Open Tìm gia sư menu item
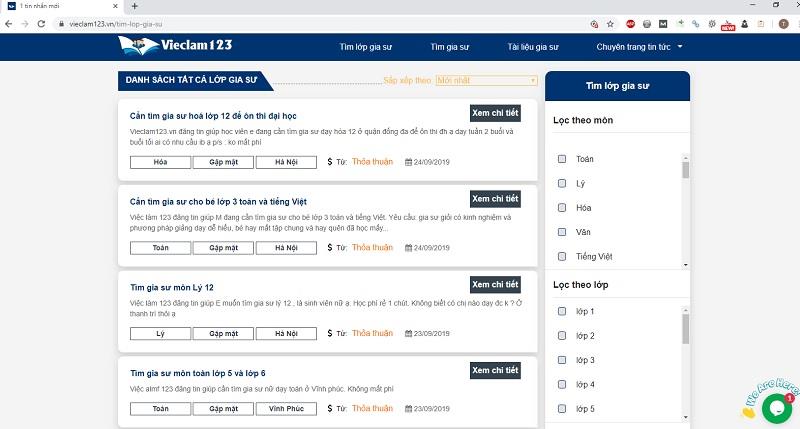This screenshot has height=429, width=800. coord(450,46)
